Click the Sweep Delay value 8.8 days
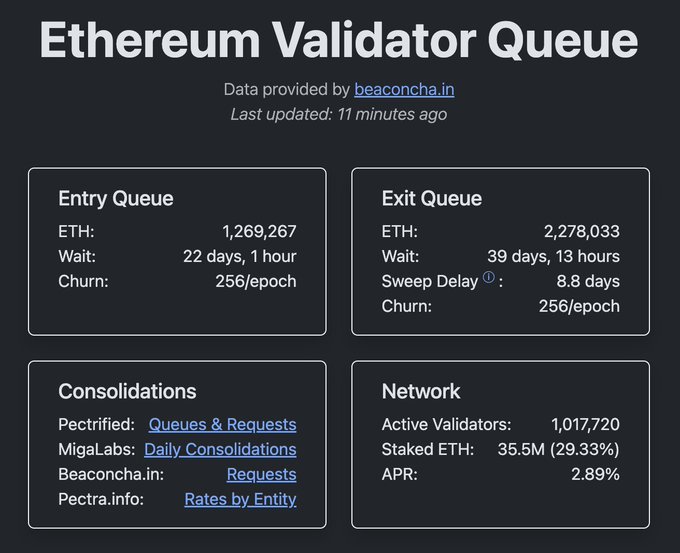Viewport: 680px width, 553px height. click(x=588, y=281)
